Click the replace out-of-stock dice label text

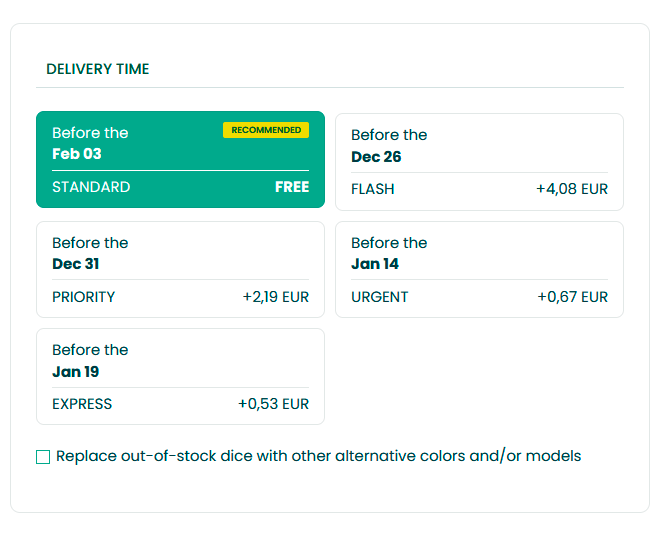318,456
